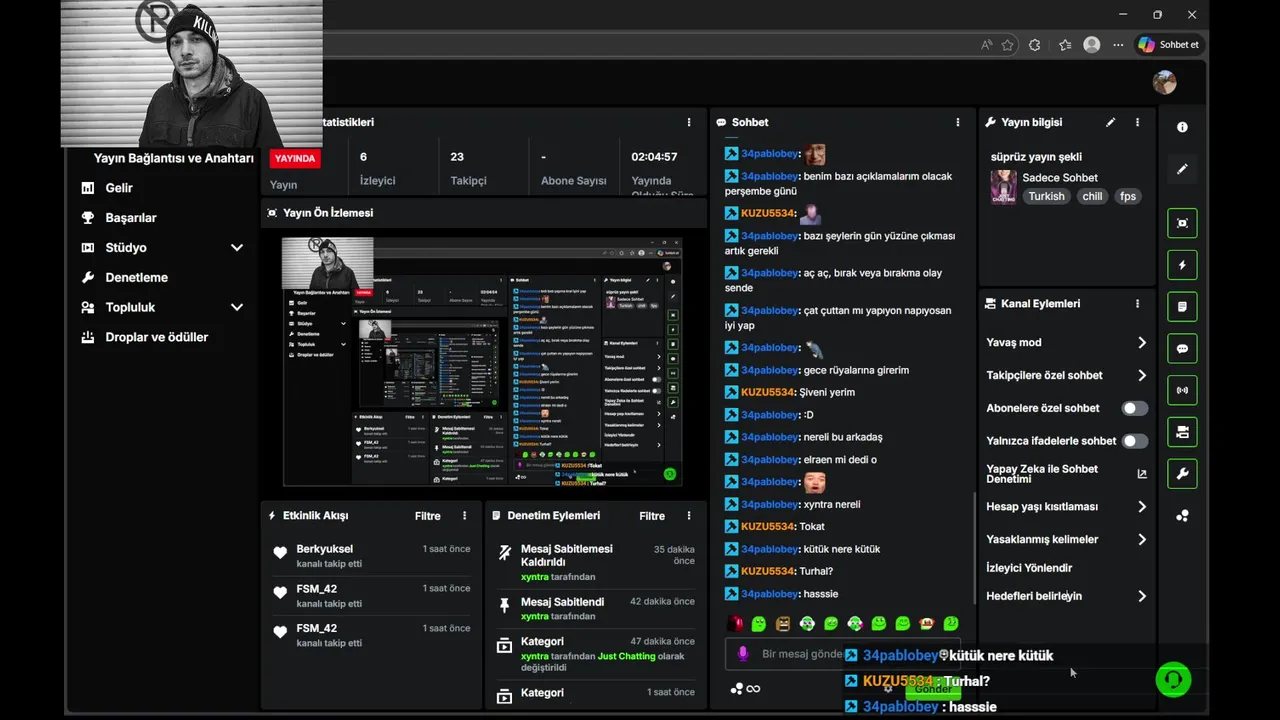Screen dimensions: 1280x720
Task: Click İzleyici Yönlendir action
Action: (1029, 568)
